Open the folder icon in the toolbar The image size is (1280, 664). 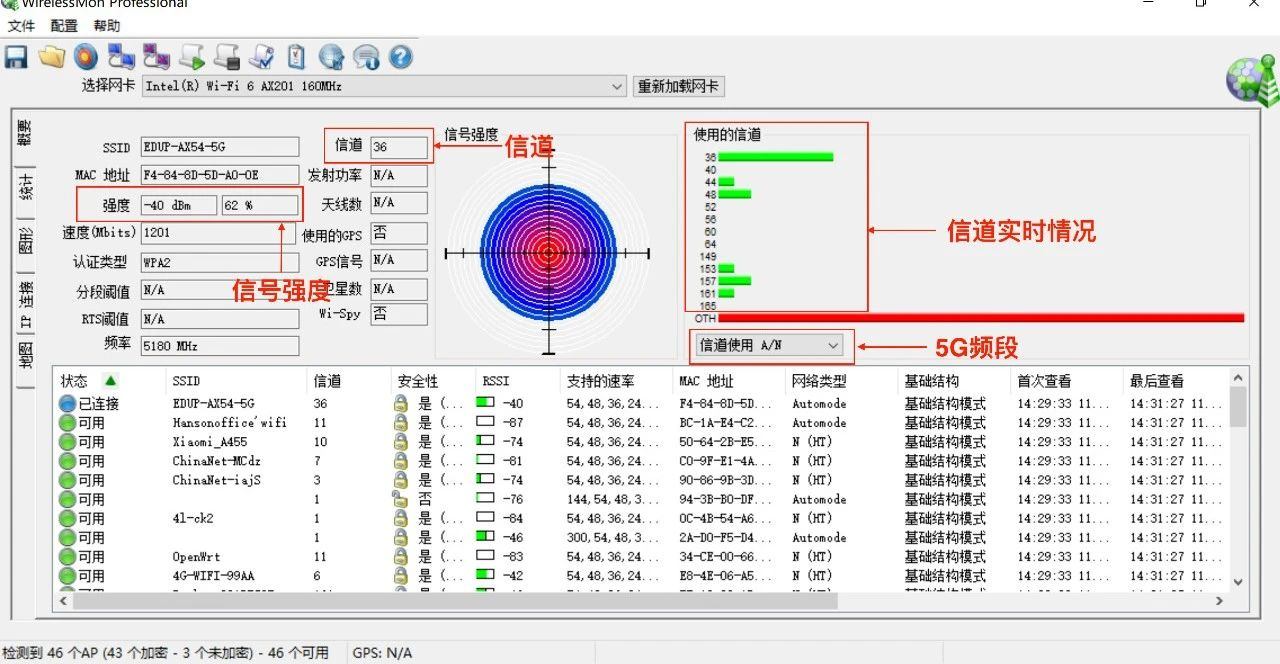pyautogui.click(x=51, y=57)
